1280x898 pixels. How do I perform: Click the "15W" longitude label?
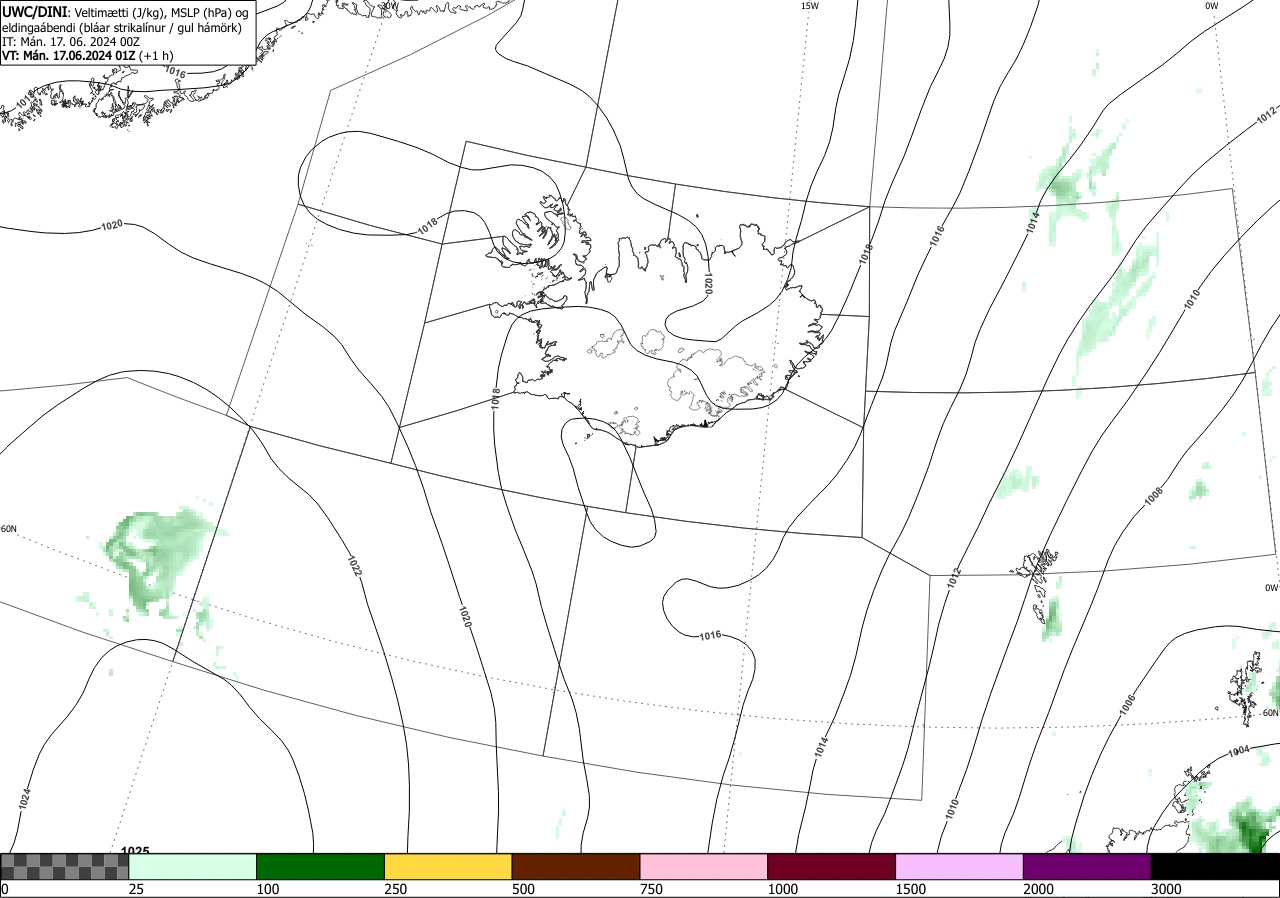point(810,6)
